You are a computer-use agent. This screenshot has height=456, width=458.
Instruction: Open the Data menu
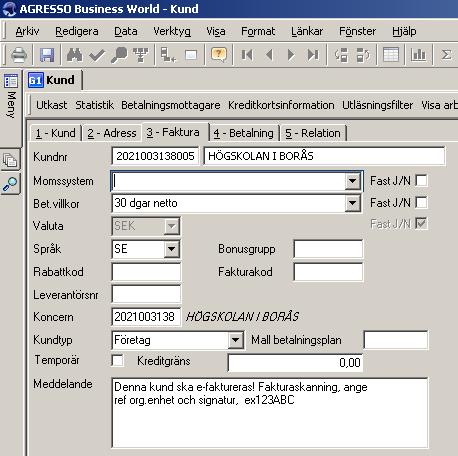(126, 31)
